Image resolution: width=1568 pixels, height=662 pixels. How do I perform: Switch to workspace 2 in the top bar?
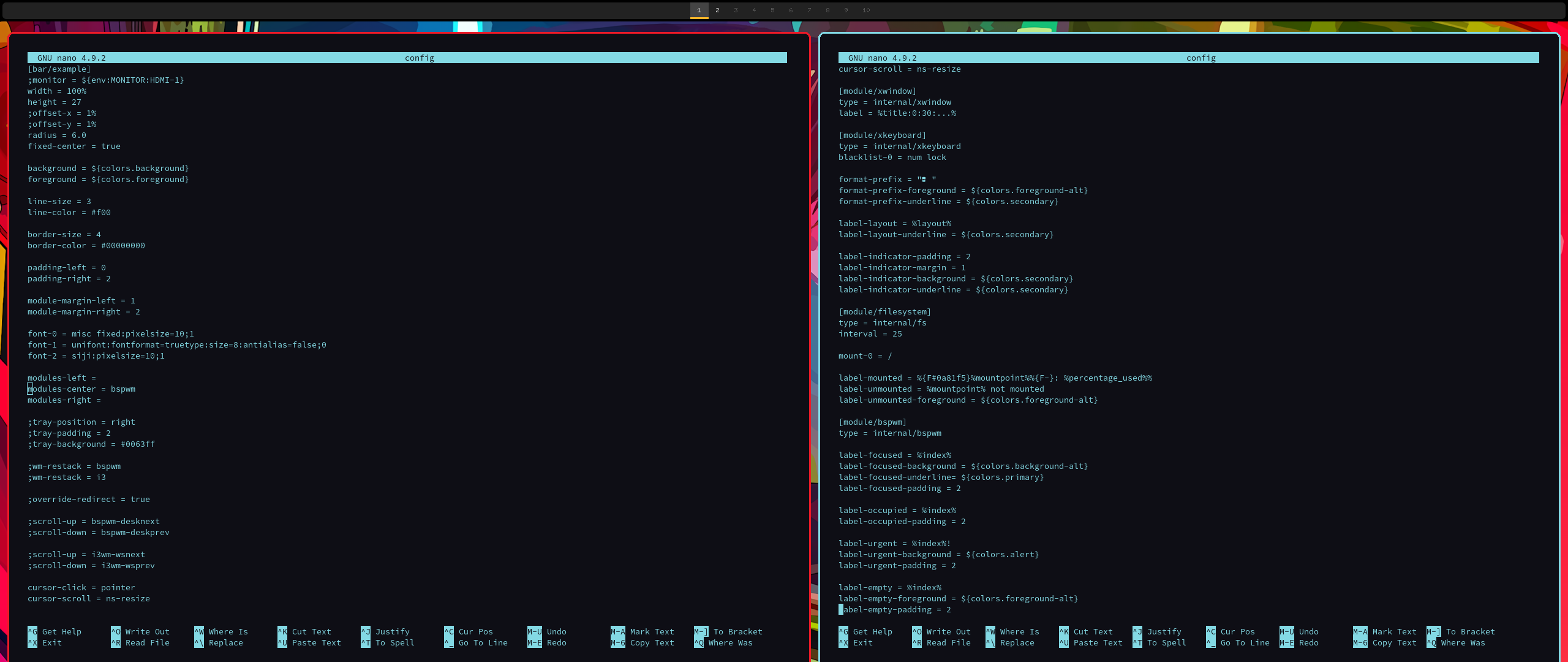click(x=717, y=10)
